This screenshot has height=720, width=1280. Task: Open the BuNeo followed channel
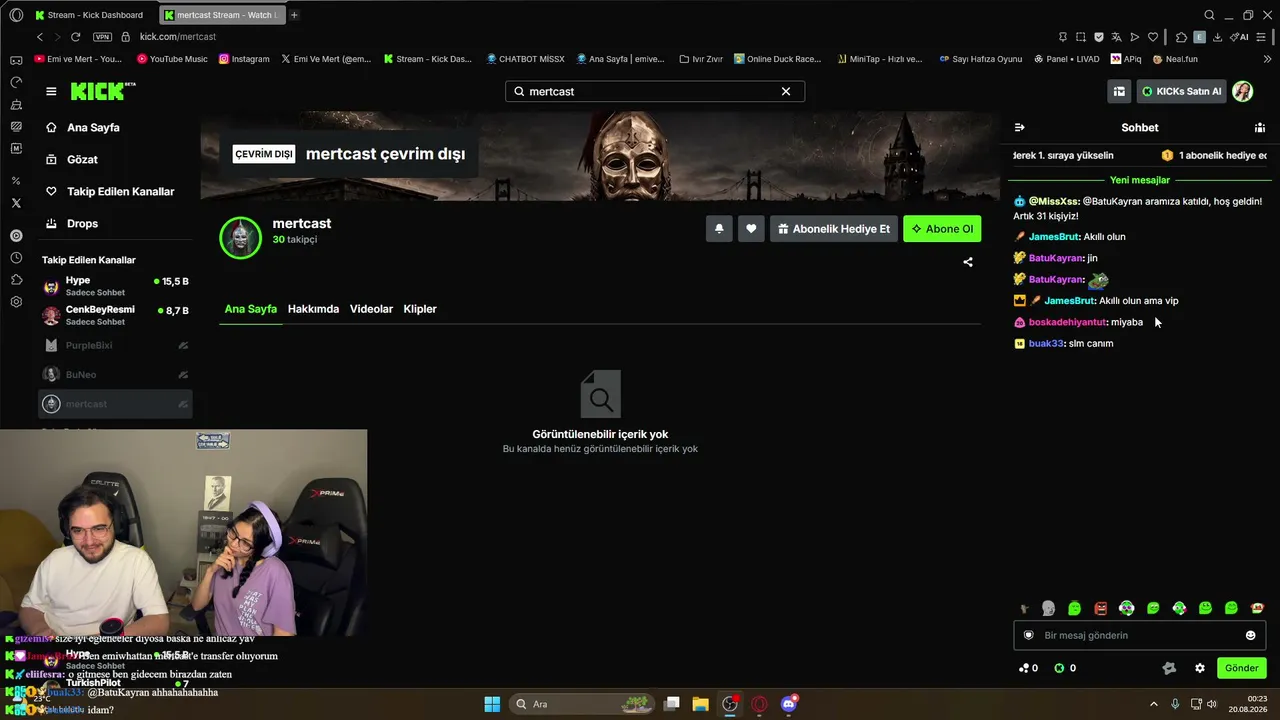(x=115, y=374)
